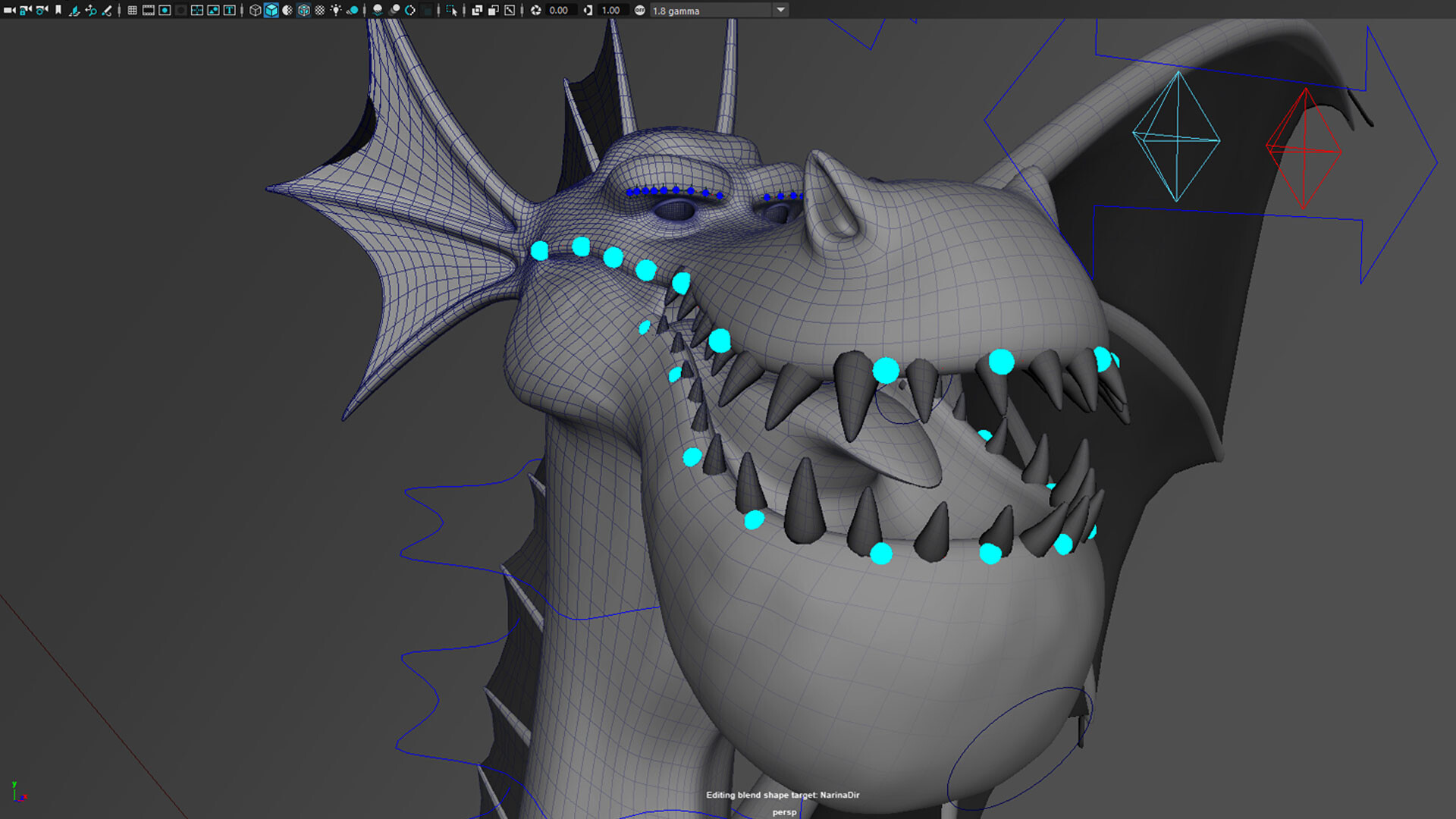This screenshot has height=819, width=1456.
Task: Enable the Resolution Gate display
Action: coord(165,11)
